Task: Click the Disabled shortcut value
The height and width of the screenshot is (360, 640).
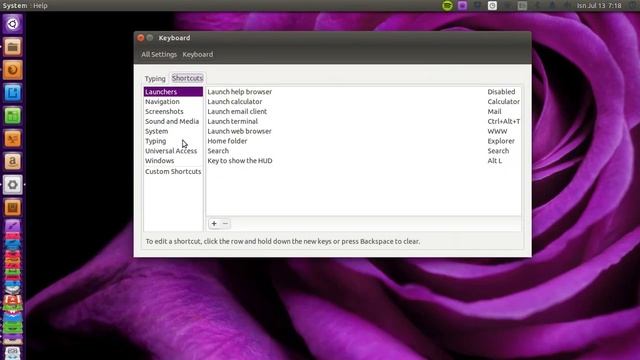Action: pyautogui.click(x=501, y=92)
